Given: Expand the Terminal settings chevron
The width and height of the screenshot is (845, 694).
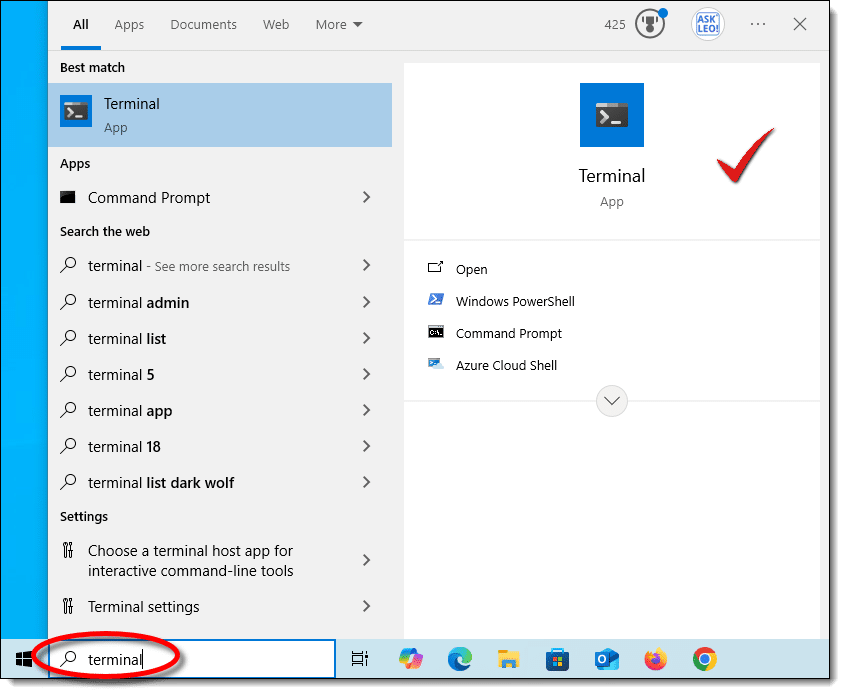Looking at the screenshot, I should point(366,606).
